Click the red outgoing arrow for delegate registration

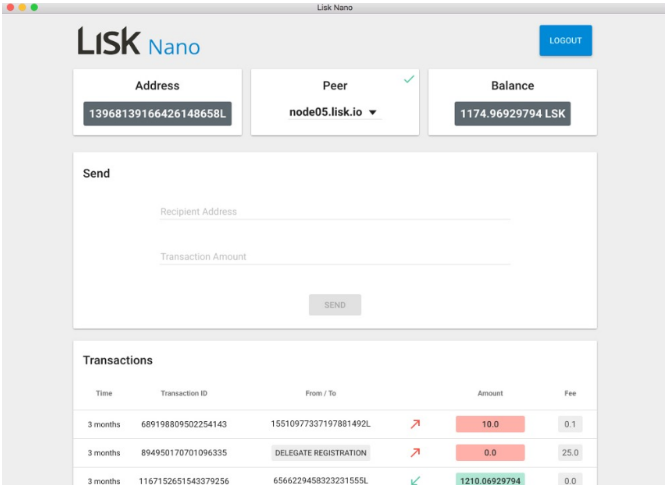pos(415,453)
